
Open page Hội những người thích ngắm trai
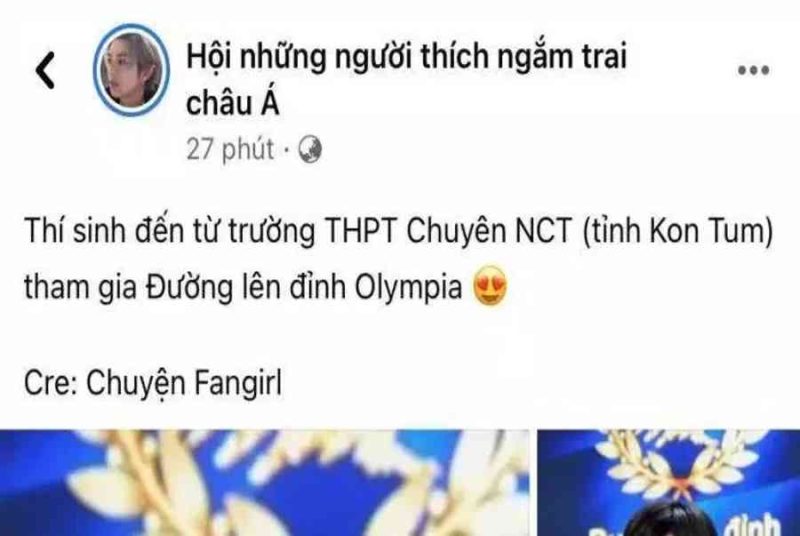coord(406,56)
